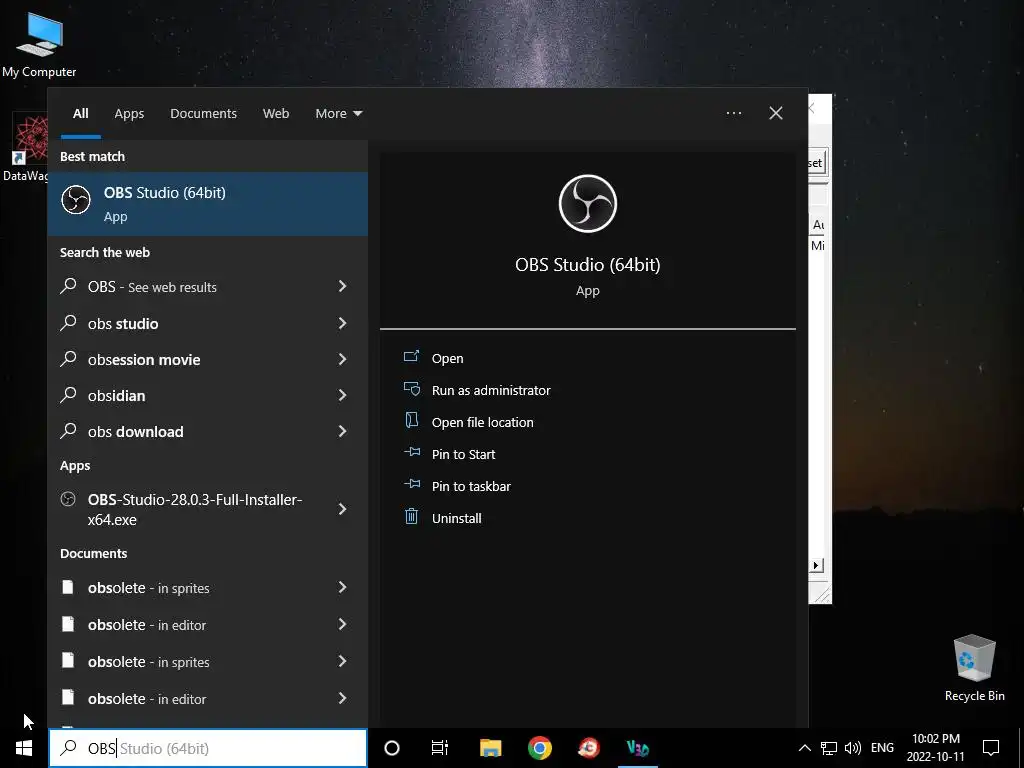Open OBS Studio (64bit) best match result

click(x=208, y=204)
